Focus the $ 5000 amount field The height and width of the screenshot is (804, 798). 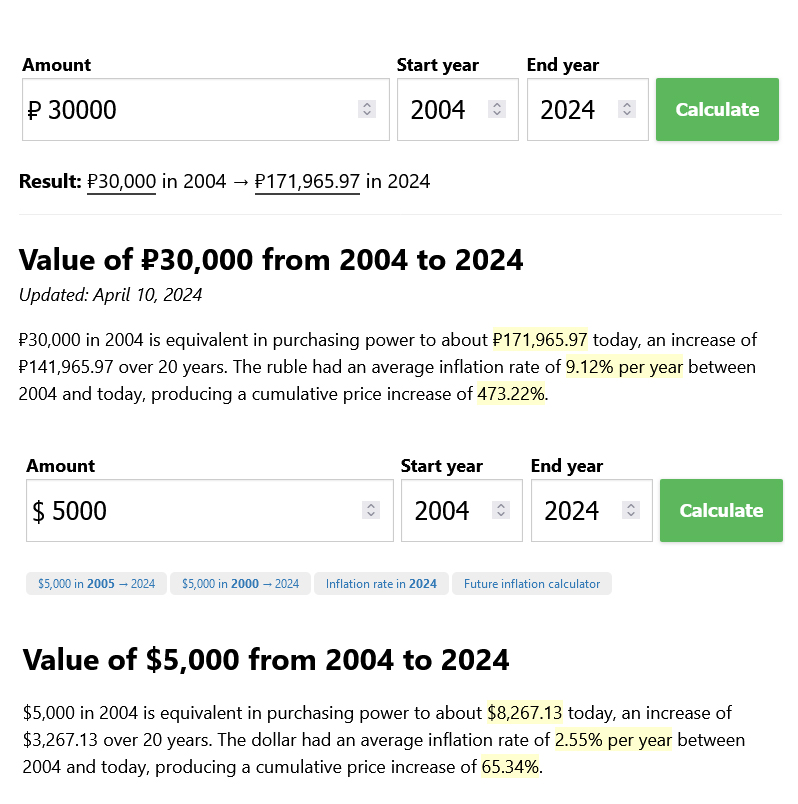[210, 510]
